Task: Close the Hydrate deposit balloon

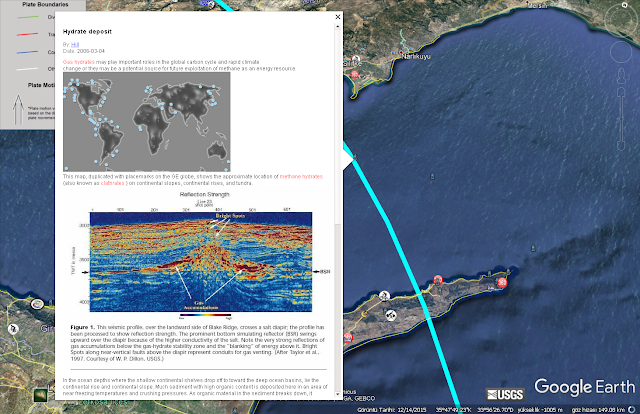Action: pyautogui.click(x=338, y=17)
